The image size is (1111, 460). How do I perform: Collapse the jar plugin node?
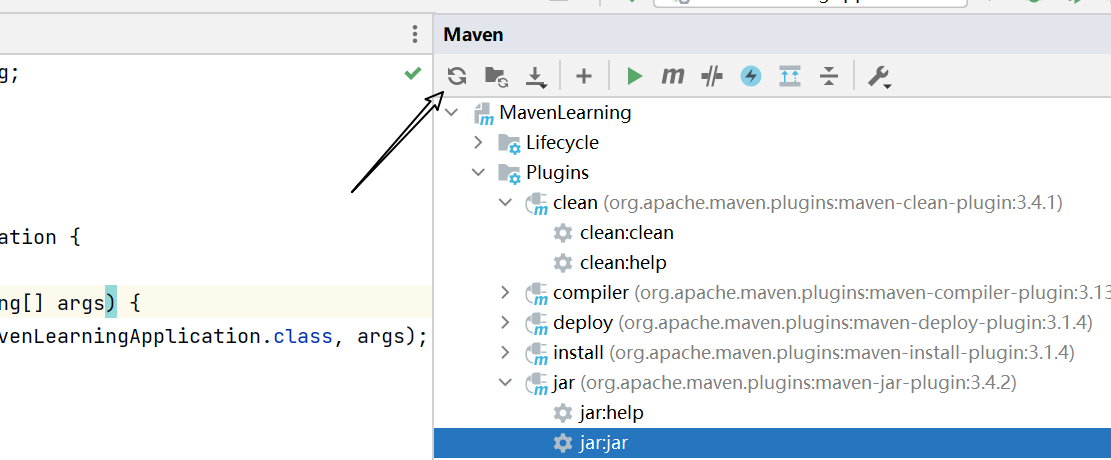pyautogui.click(x=506, y=383)
